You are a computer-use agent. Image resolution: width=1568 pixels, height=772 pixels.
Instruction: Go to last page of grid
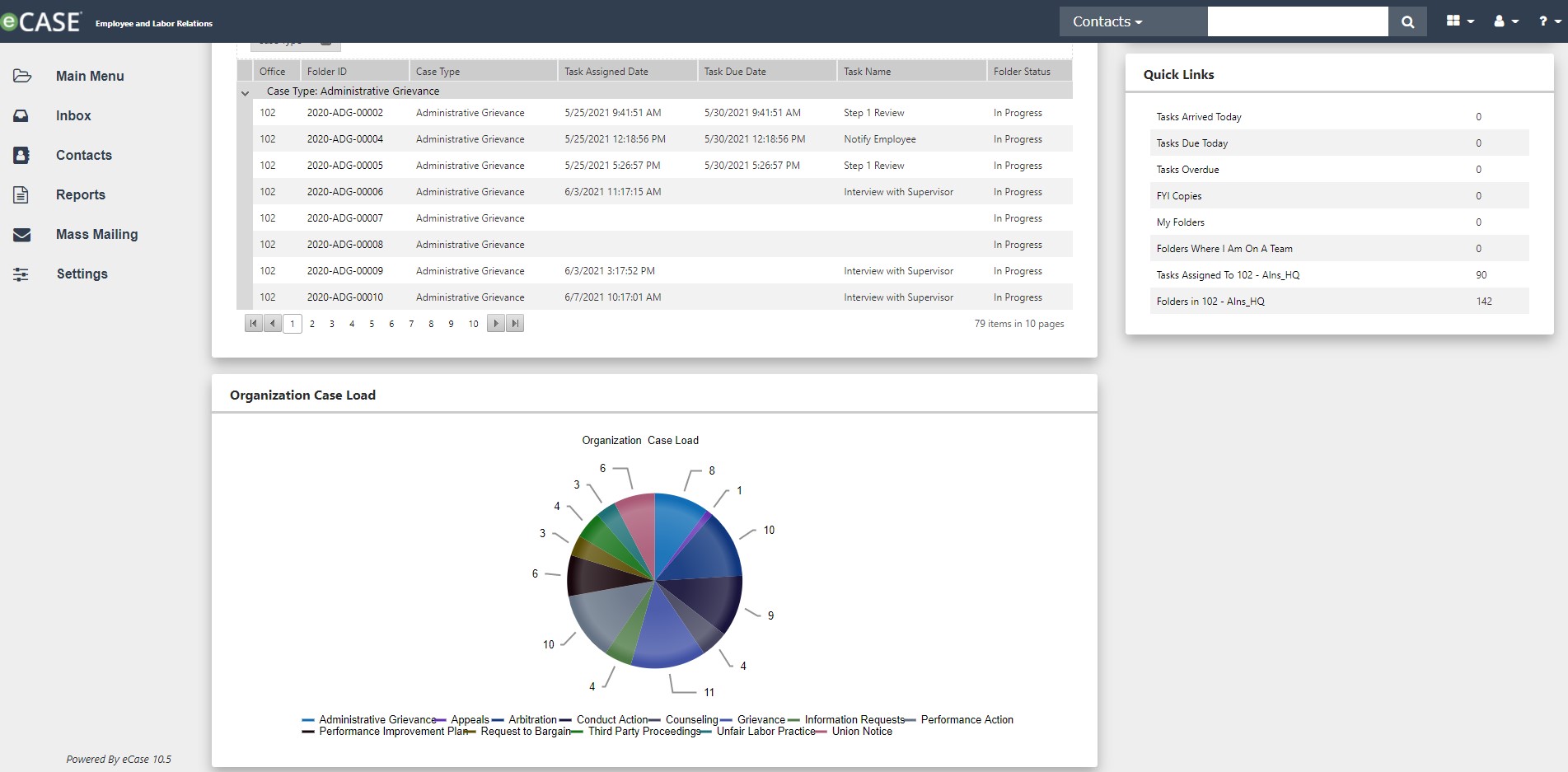click(515, 324)
